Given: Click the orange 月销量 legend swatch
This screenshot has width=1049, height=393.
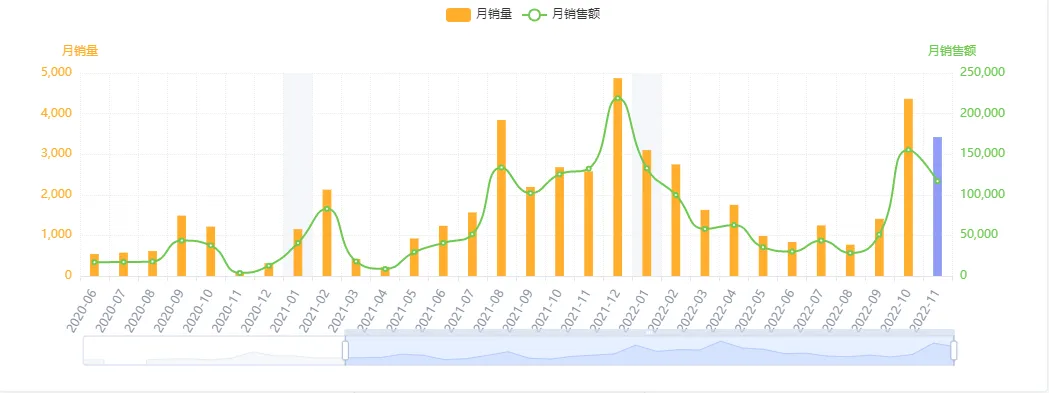Looking at the screenshot, I should [x=458, y=15].
